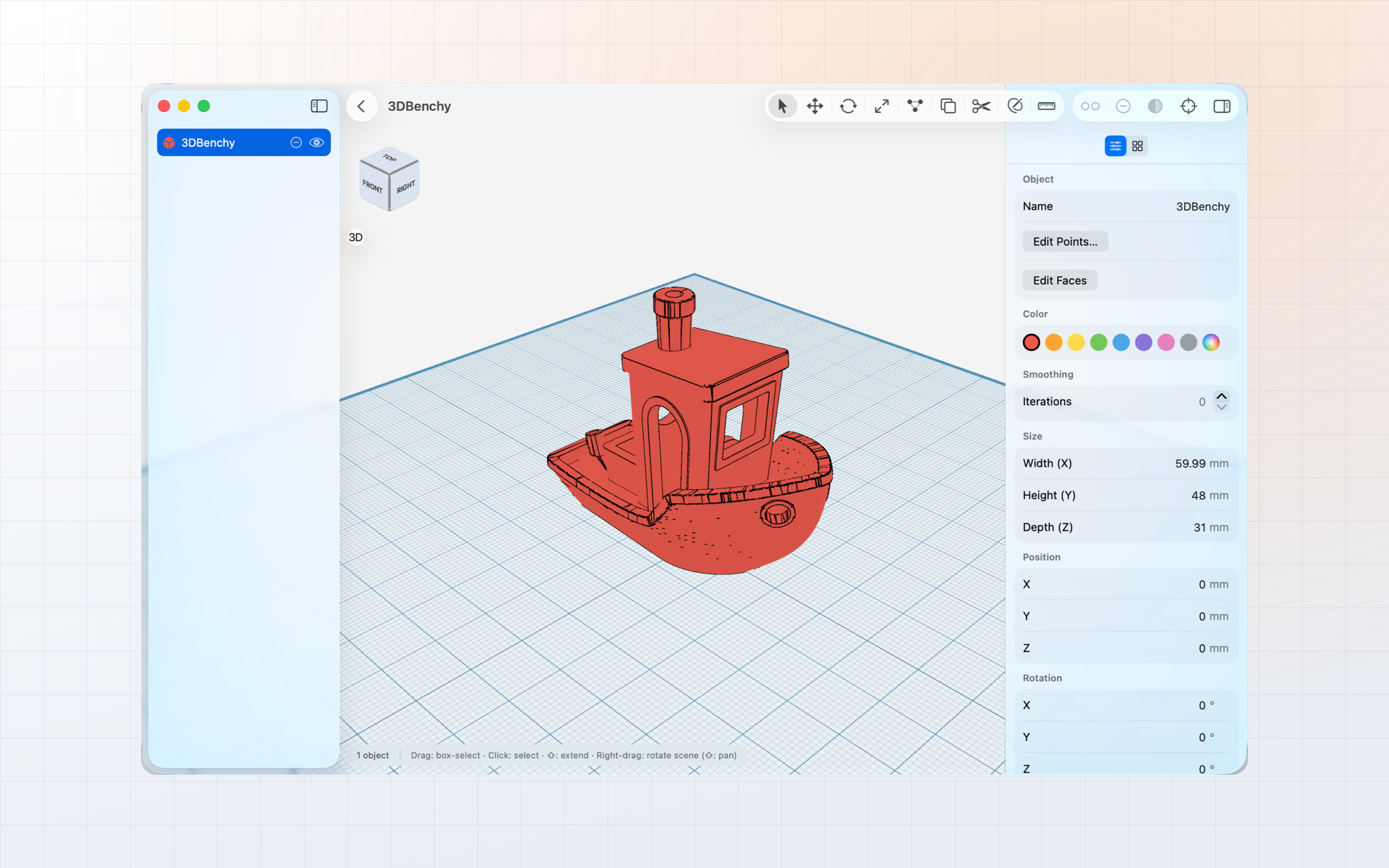Select the arrow selection tool
Image resolution: width=1389 pixels, height=868 pixels.
point(782,106)
